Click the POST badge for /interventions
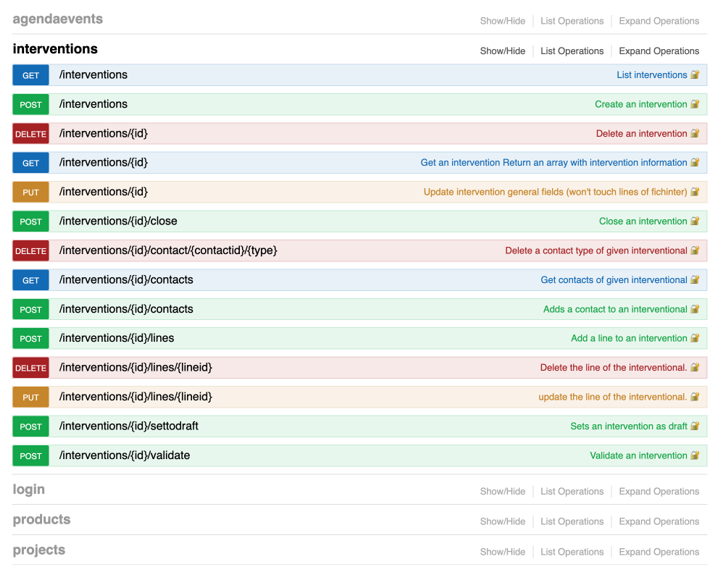The image size is (717, 565). click(x=31, y=104)
